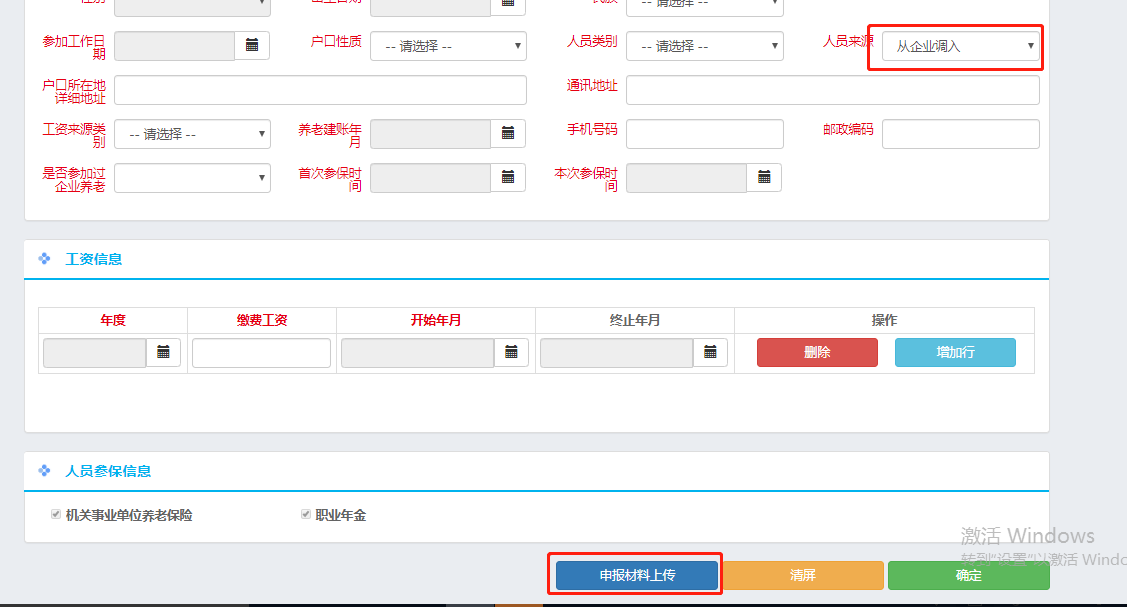This screenshot has height=607, width=1127.
Task: Toggle the 职业年金 checkbox
Action: click(306, 515)
